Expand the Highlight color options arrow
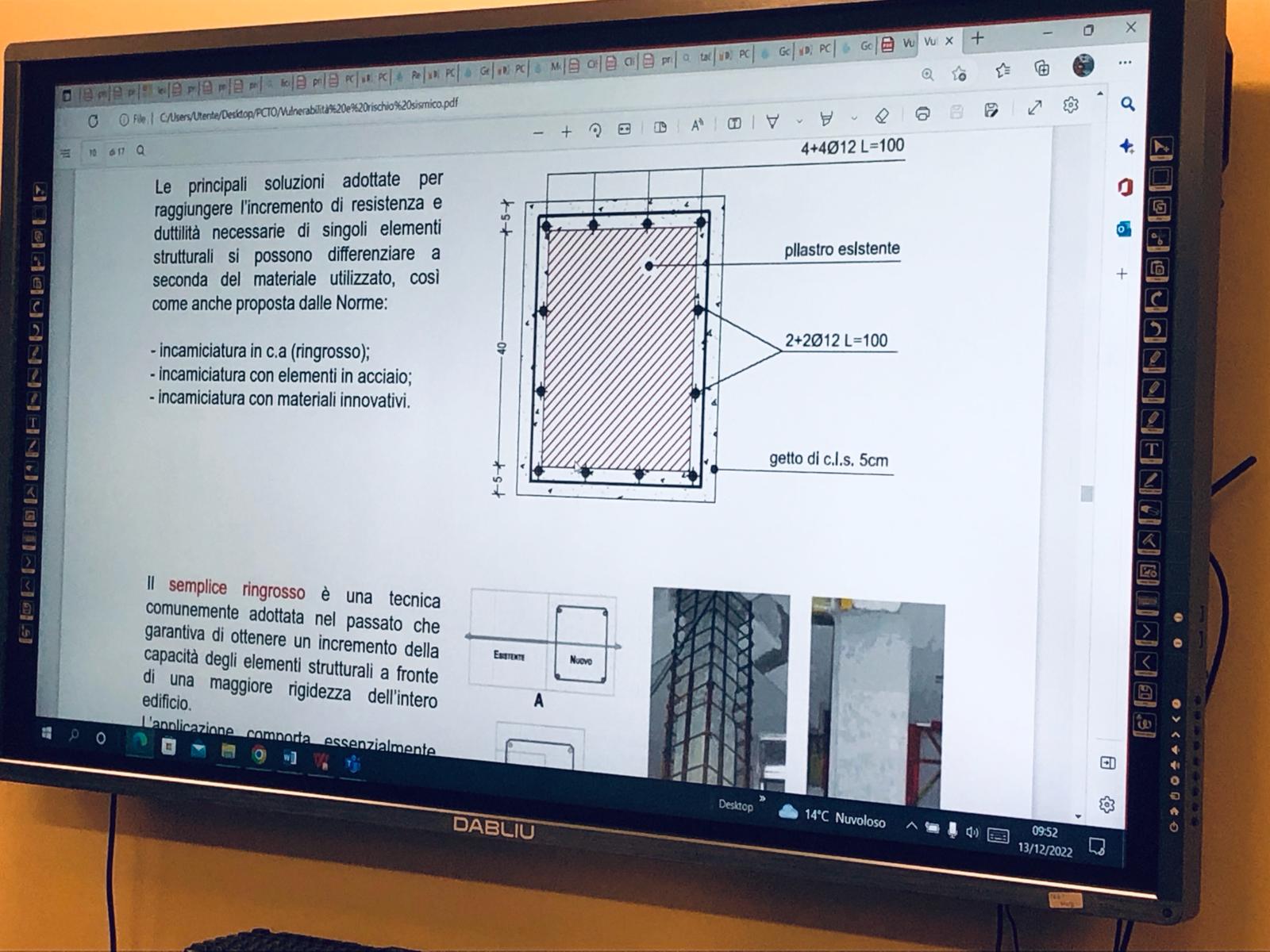The width and height of the screenshot is (1270, 952). pos(854,118)
